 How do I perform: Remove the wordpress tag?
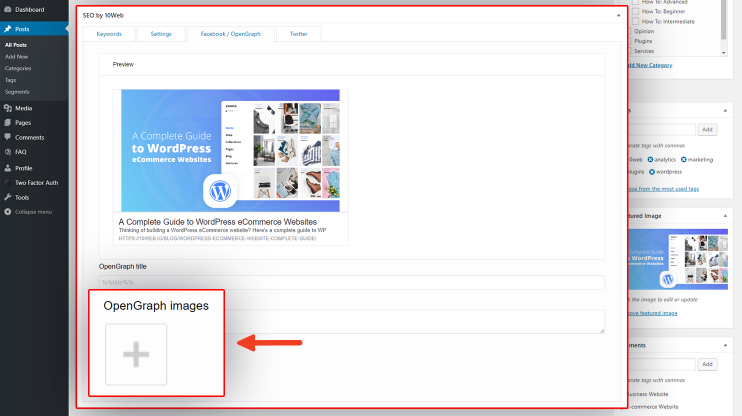[652, 172]
